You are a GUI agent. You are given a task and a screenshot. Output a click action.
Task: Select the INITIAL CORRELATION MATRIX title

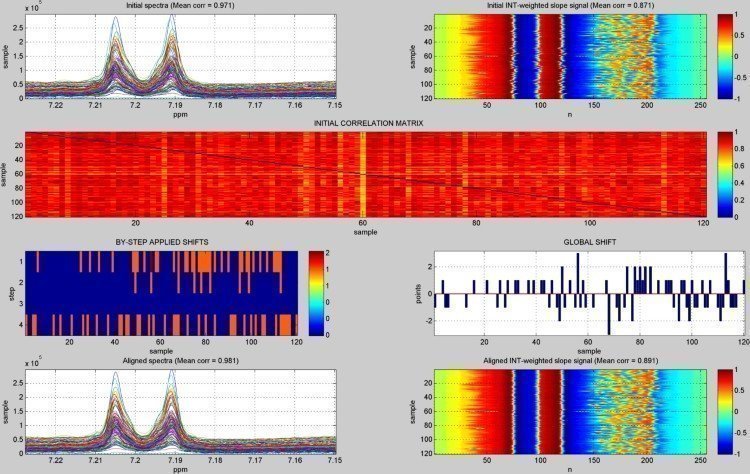(369, 123)
